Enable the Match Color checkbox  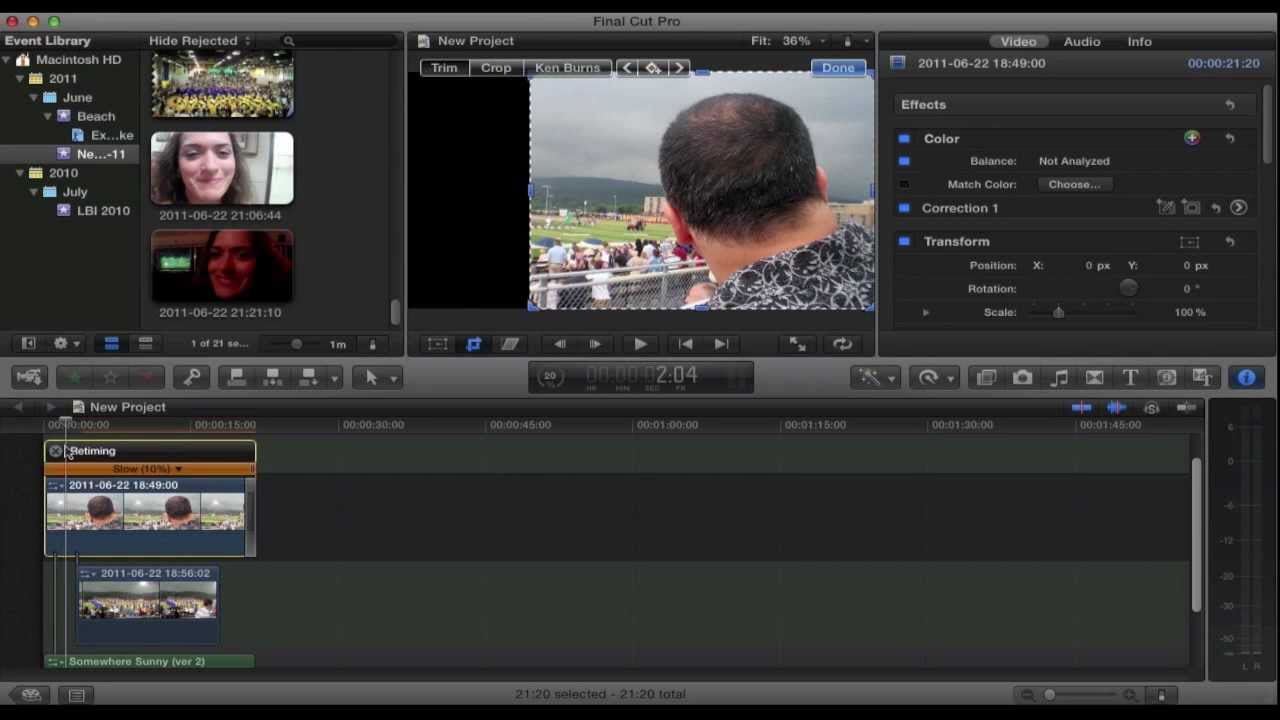pyautogui.click(x=904, y=184)
